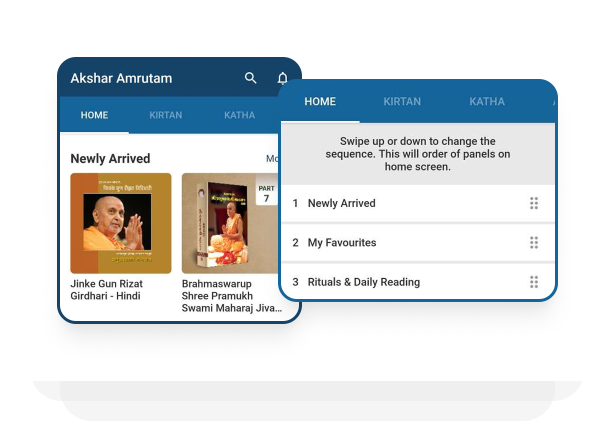This screenshot has width=615, height=421.
Task: Click the Part 7 badge on book cover
Action: (x=266, y=193)
